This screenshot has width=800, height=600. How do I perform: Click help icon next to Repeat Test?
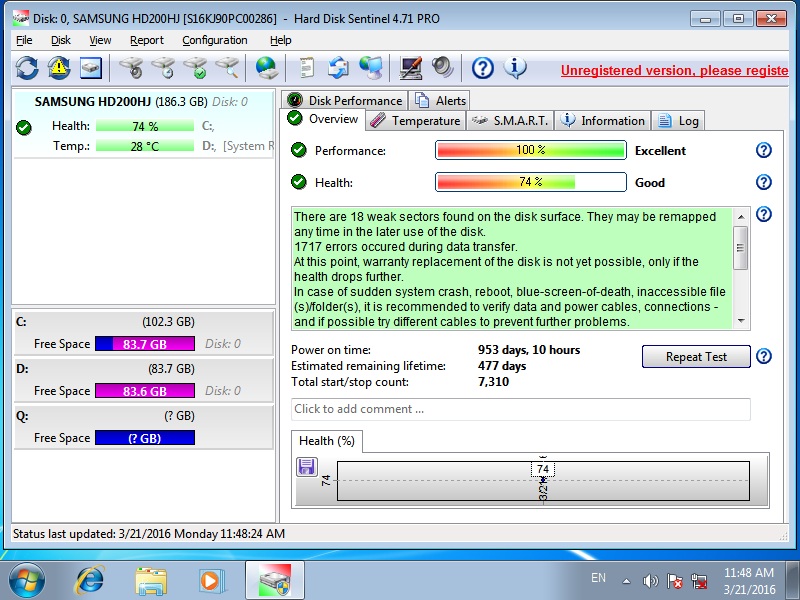coord(764,356)
